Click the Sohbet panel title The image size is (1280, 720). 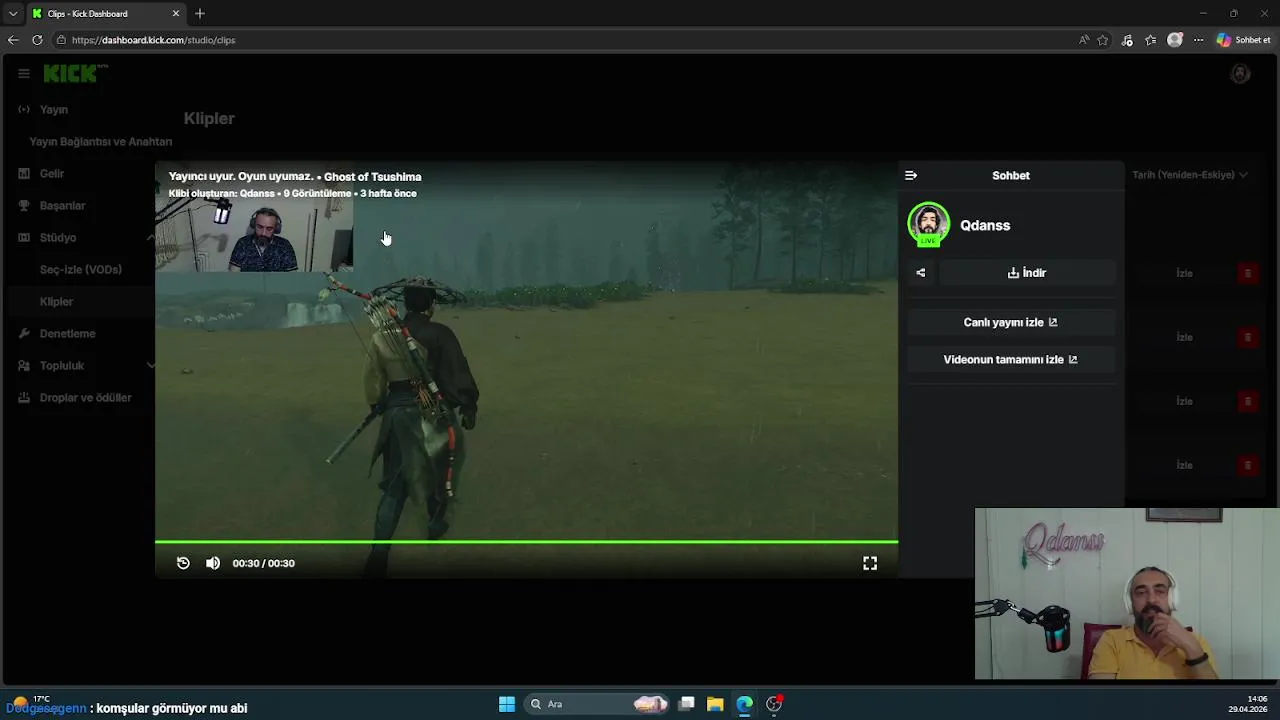1010,175
